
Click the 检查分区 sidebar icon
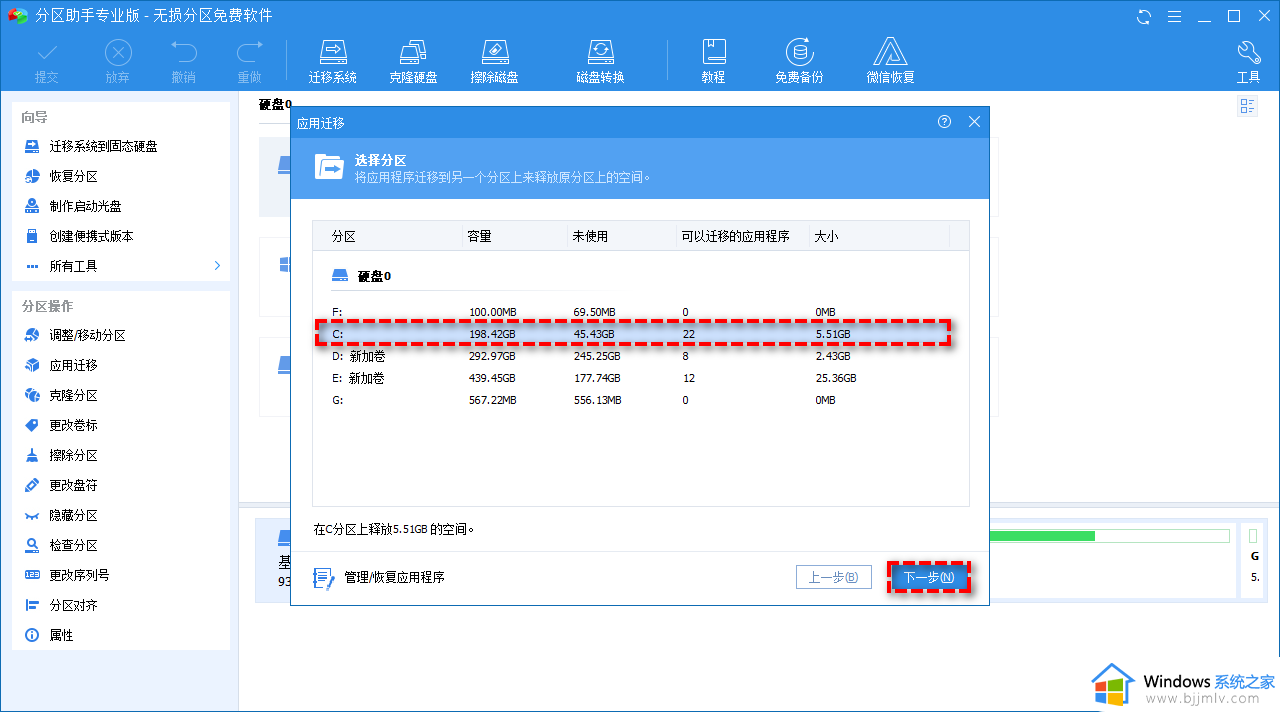pos(31,546)
